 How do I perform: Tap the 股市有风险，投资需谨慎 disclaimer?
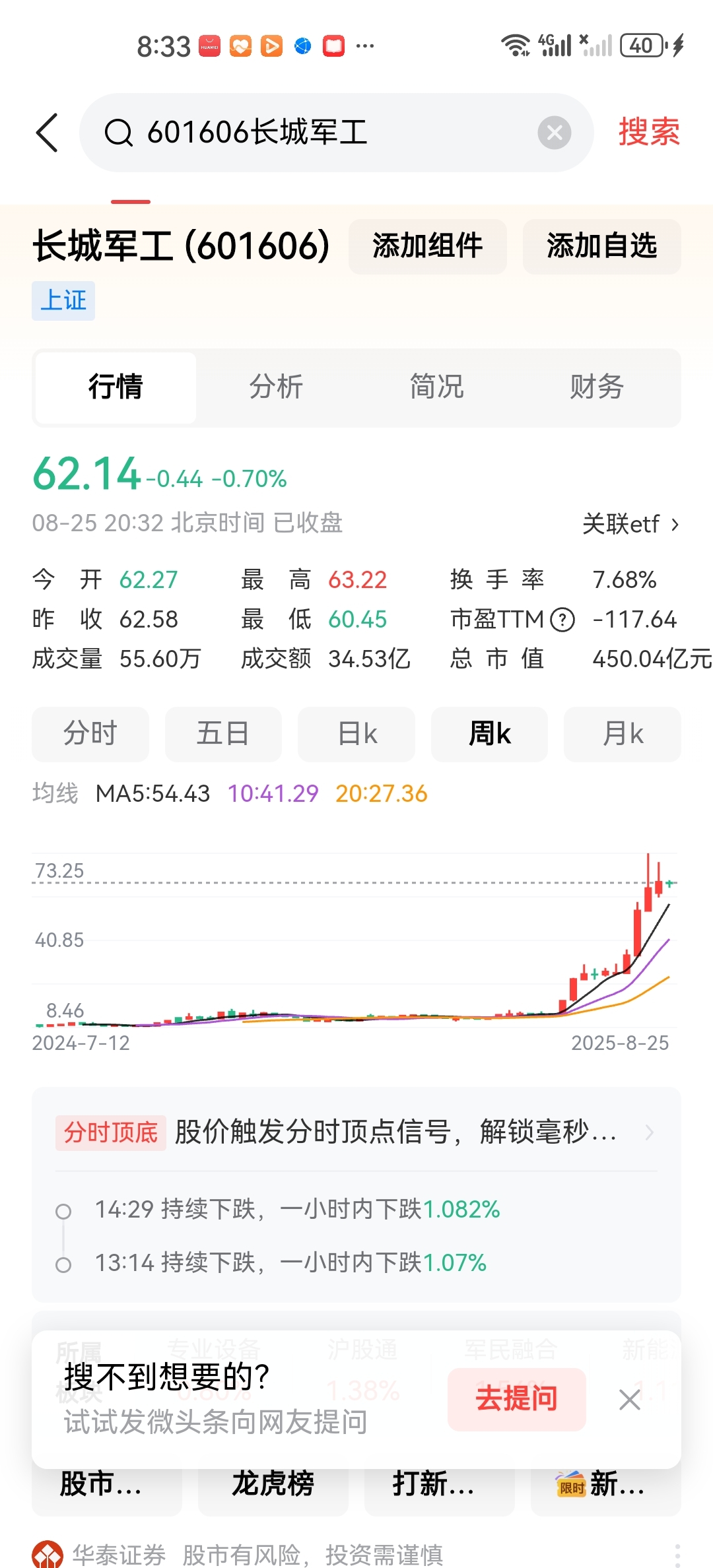[x=313, y=1555]
